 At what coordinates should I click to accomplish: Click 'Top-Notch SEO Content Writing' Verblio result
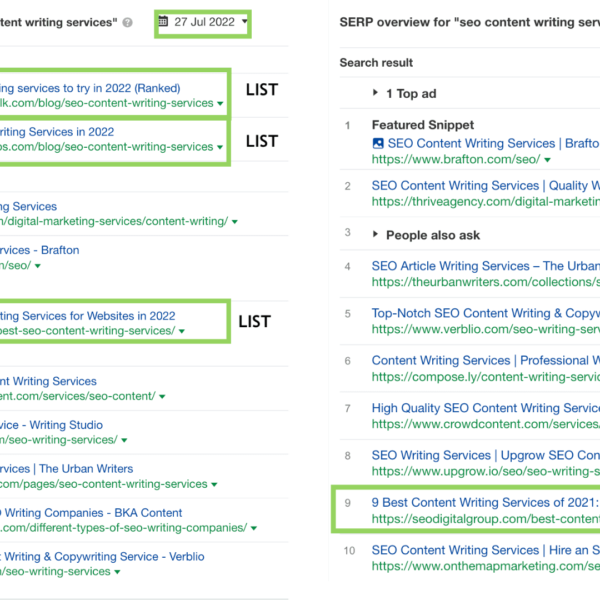click(485, 313)
